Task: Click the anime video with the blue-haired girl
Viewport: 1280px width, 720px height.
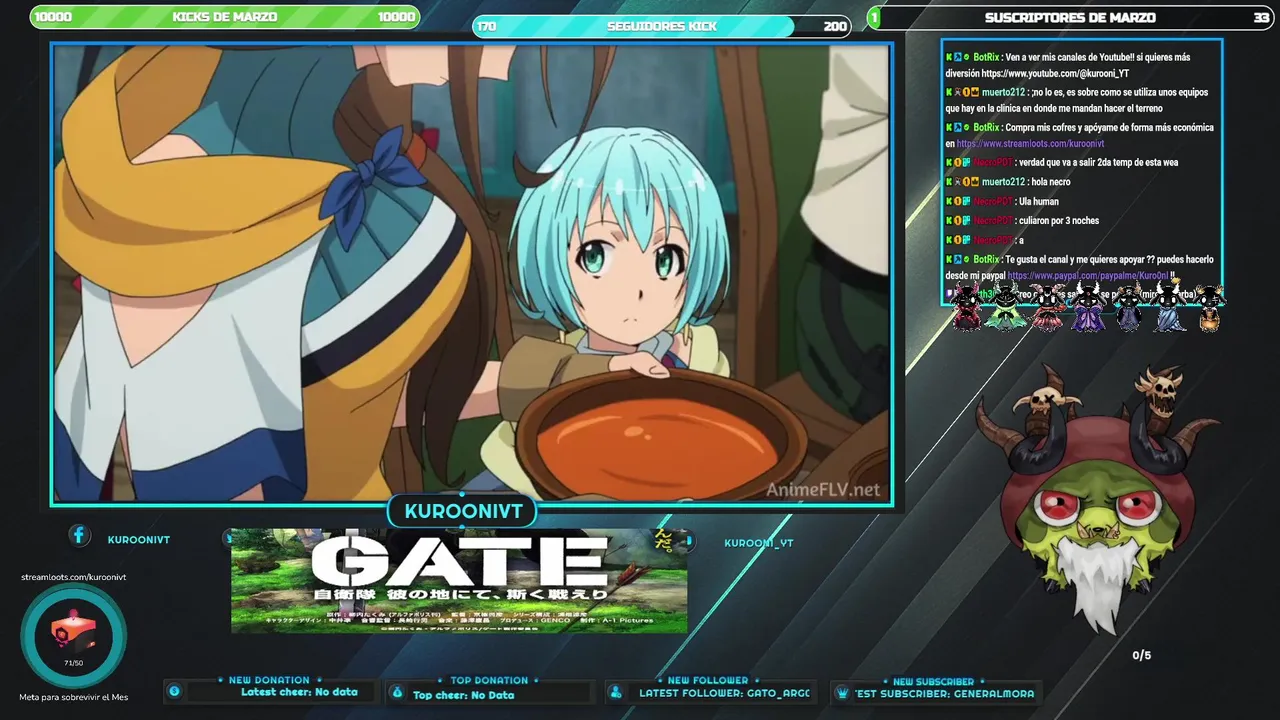Action: (x=471, y=273)
